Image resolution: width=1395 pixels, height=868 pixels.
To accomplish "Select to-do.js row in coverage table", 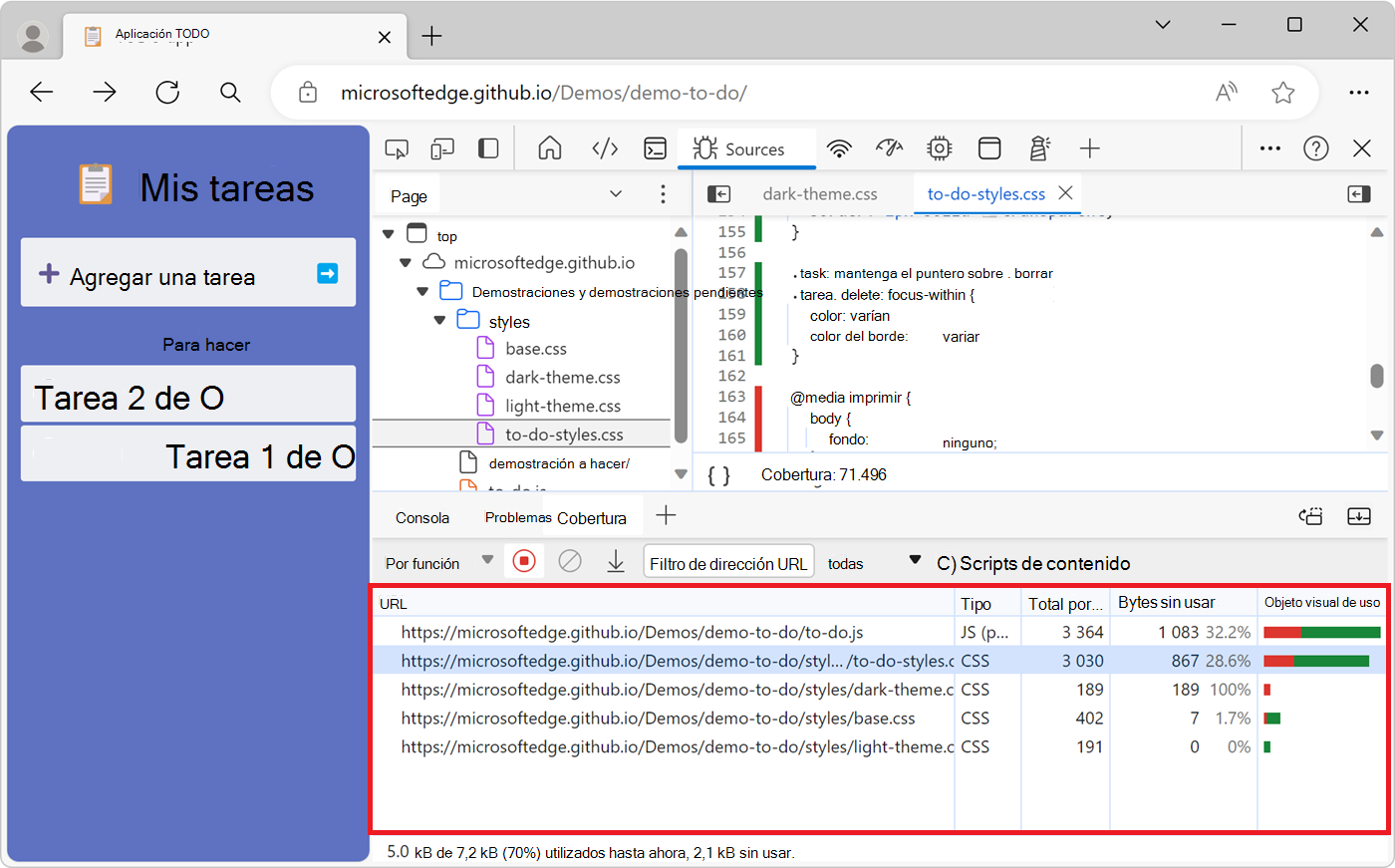I will pos(632,632).
